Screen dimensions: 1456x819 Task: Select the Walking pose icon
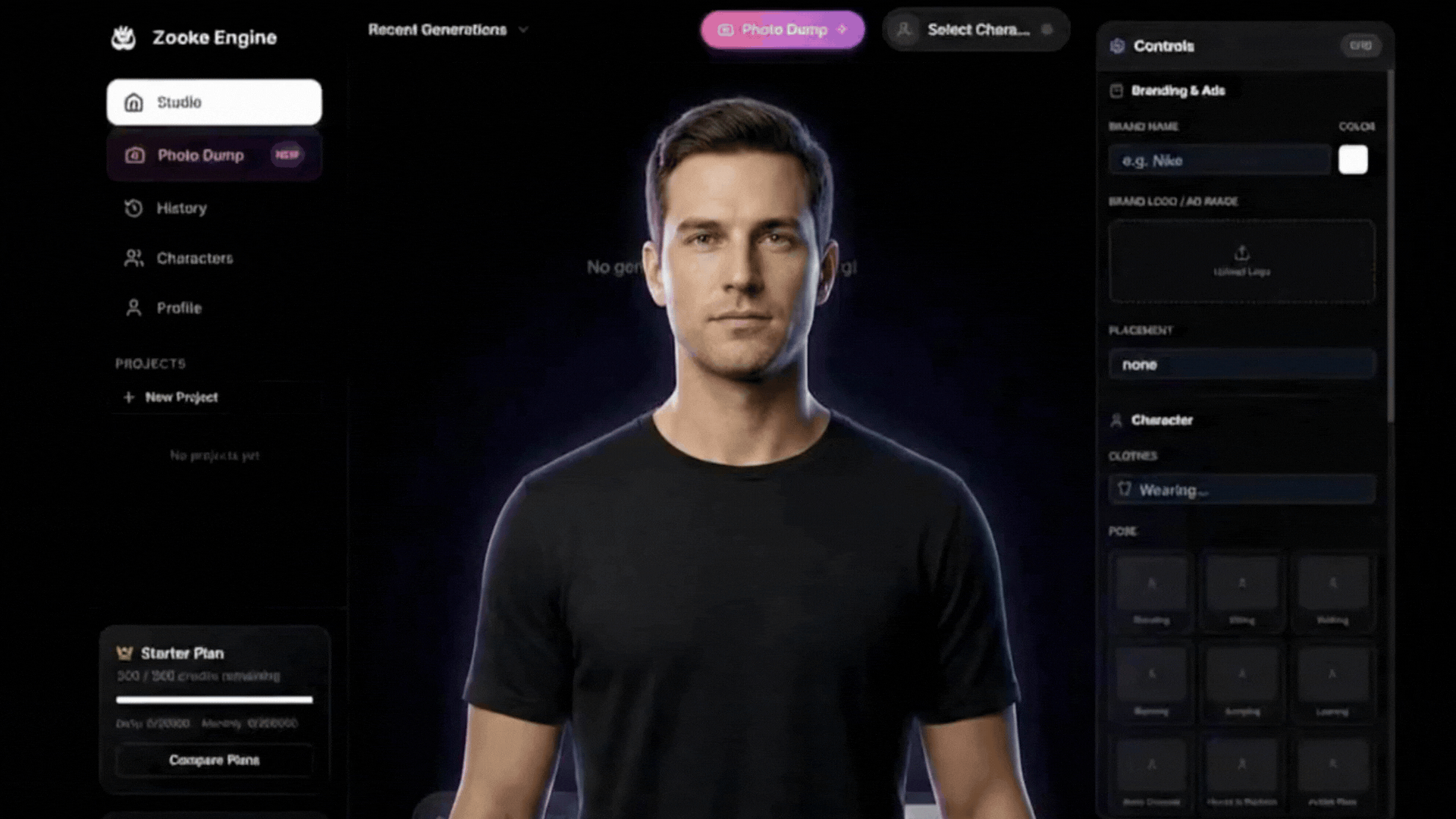[1332, 584]
